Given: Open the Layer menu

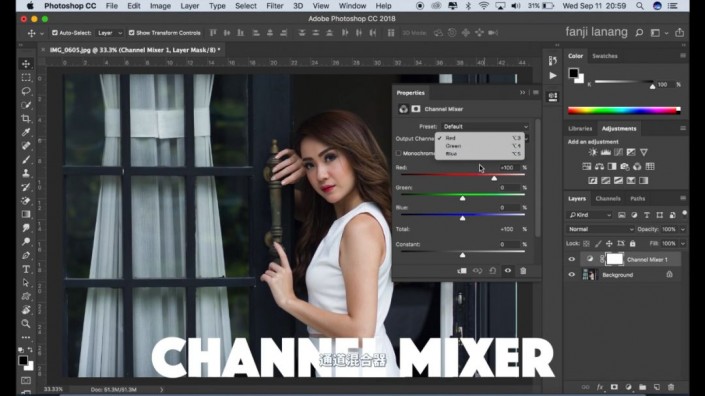Looking at the screenshot, I should coord(189,6).
